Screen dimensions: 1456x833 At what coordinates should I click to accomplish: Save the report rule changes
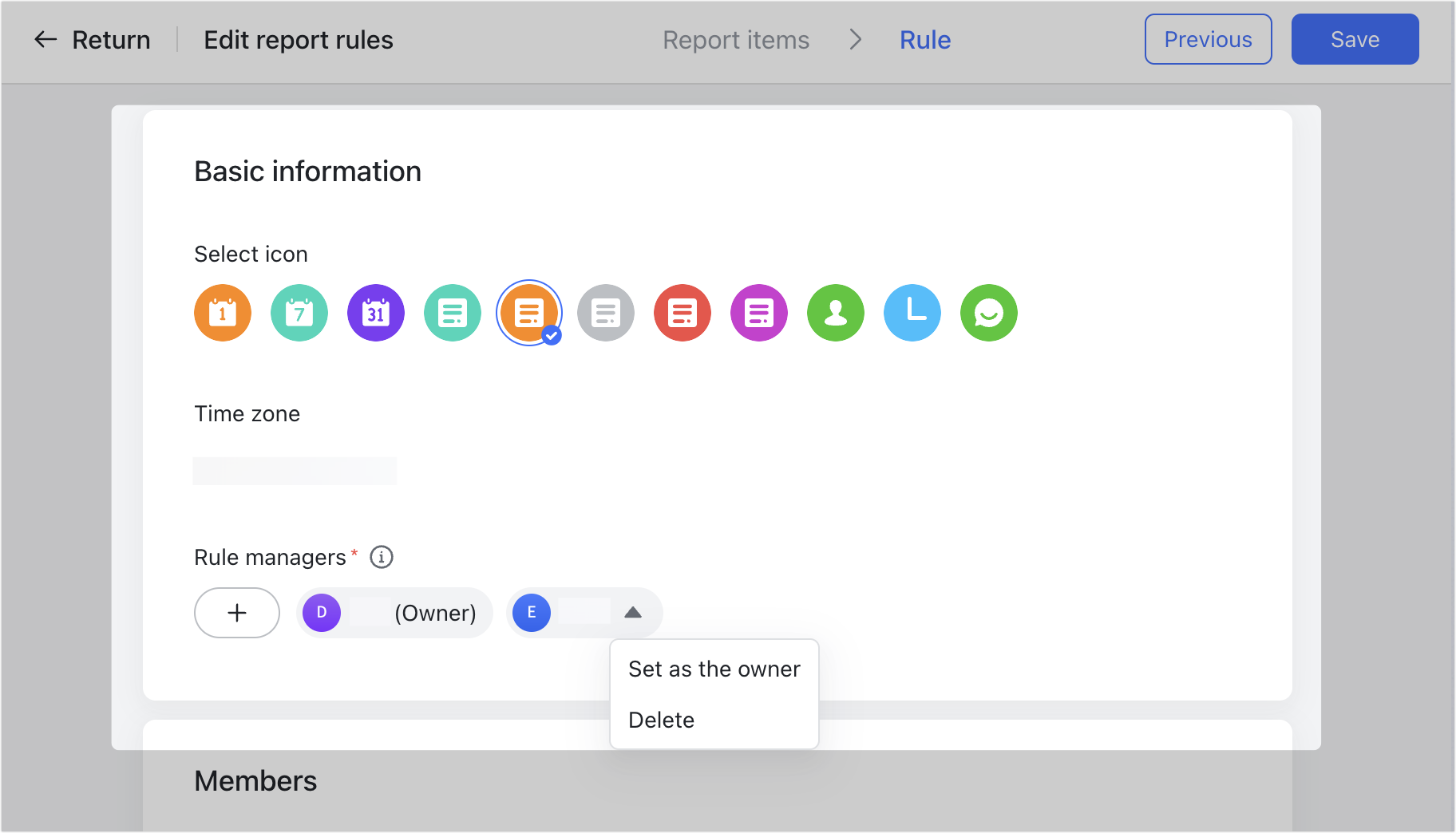(1354, 38)
